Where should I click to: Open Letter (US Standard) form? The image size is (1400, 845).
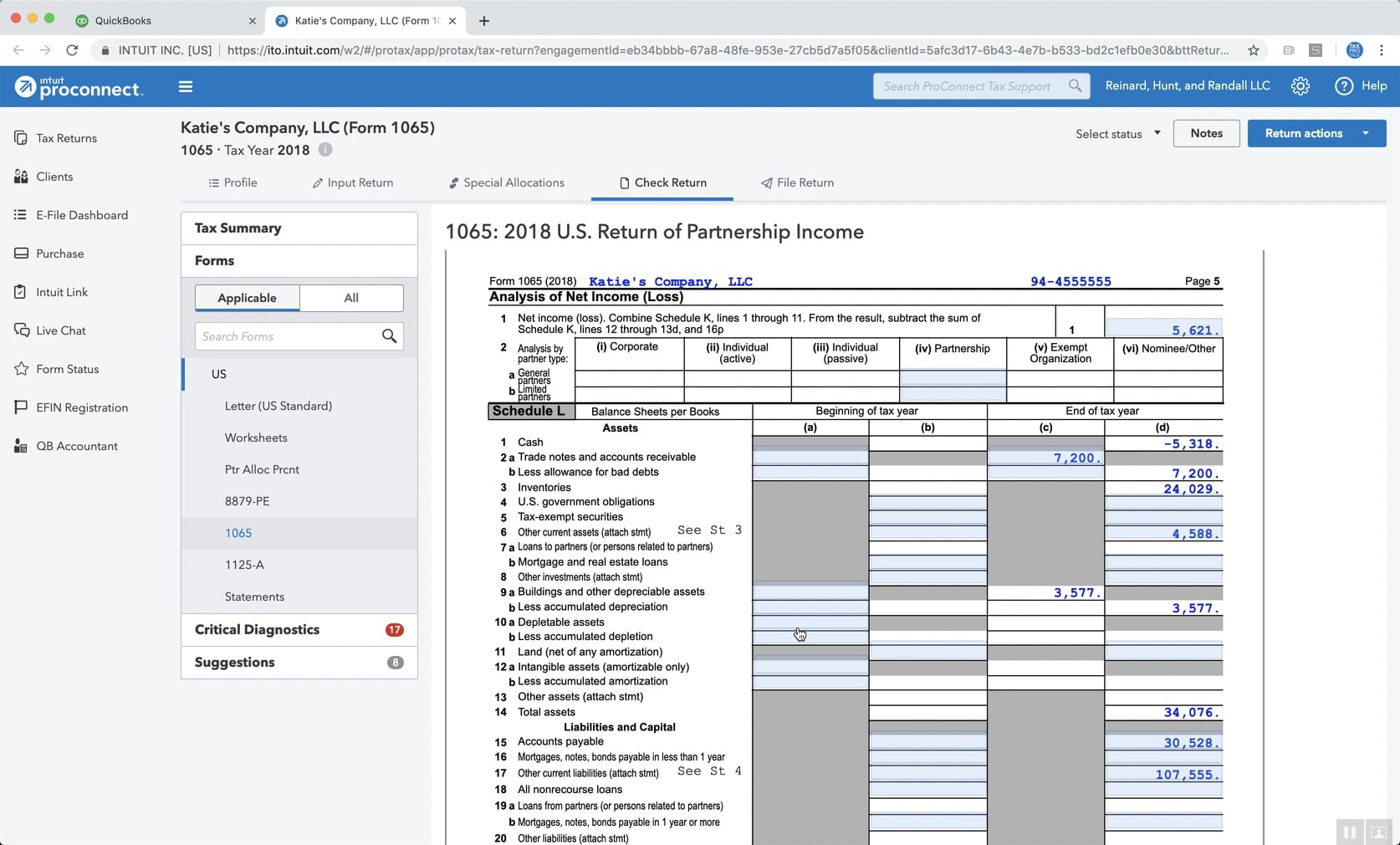(278, 406)
